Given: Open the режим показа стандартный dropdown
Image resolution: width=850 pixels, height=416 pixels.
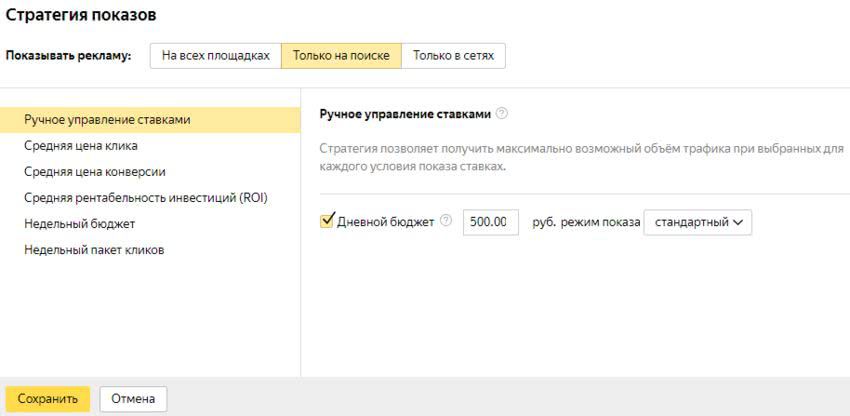Looking at the screenshot, I should tap(697, 222).
